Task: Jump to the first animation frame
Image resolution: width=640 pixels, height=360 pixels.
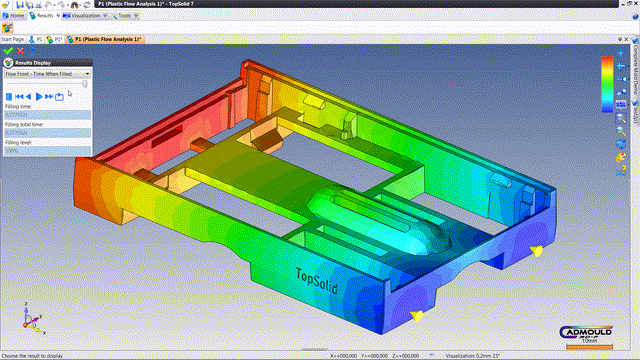Action: [19, 97]
